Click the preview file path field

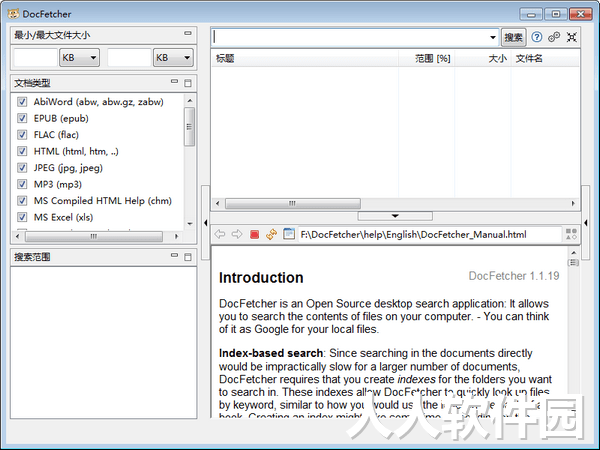coord(430,234)
